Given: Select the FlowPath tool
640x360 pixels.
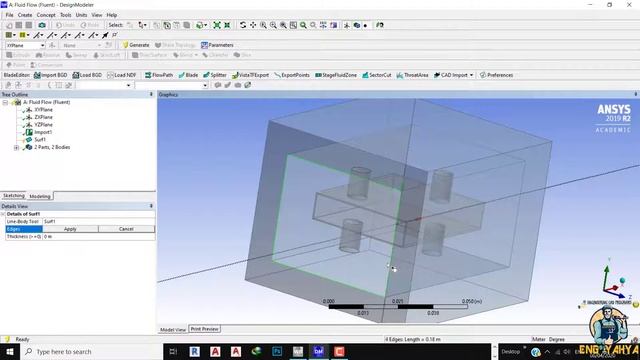Looking at the screenshot, I should click(x=159, y=75).
